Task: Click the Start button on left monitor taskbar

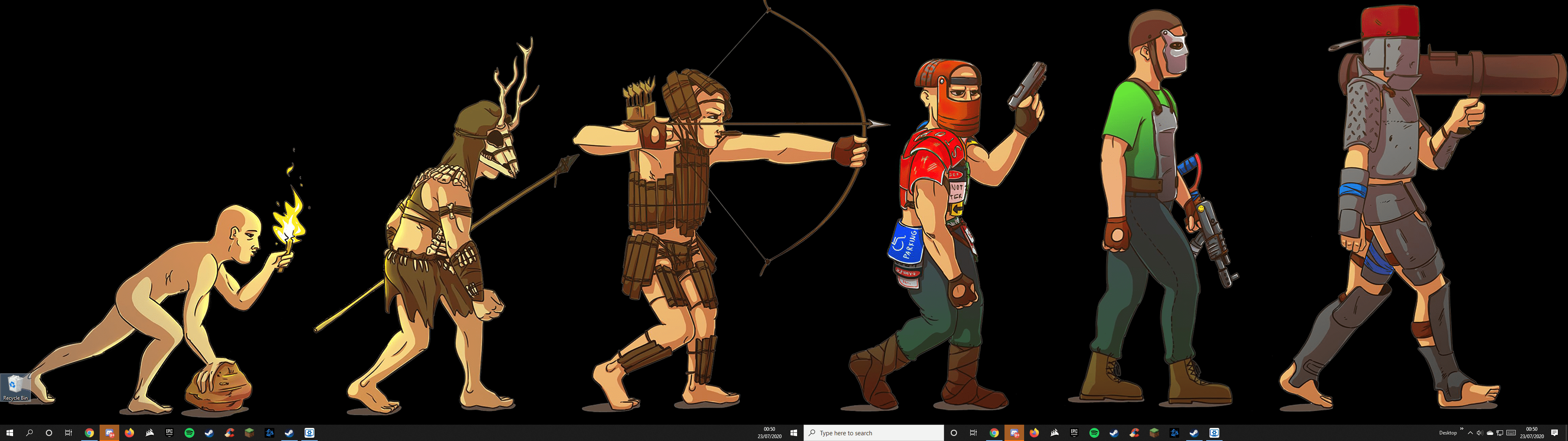Action: pos(9,433)
